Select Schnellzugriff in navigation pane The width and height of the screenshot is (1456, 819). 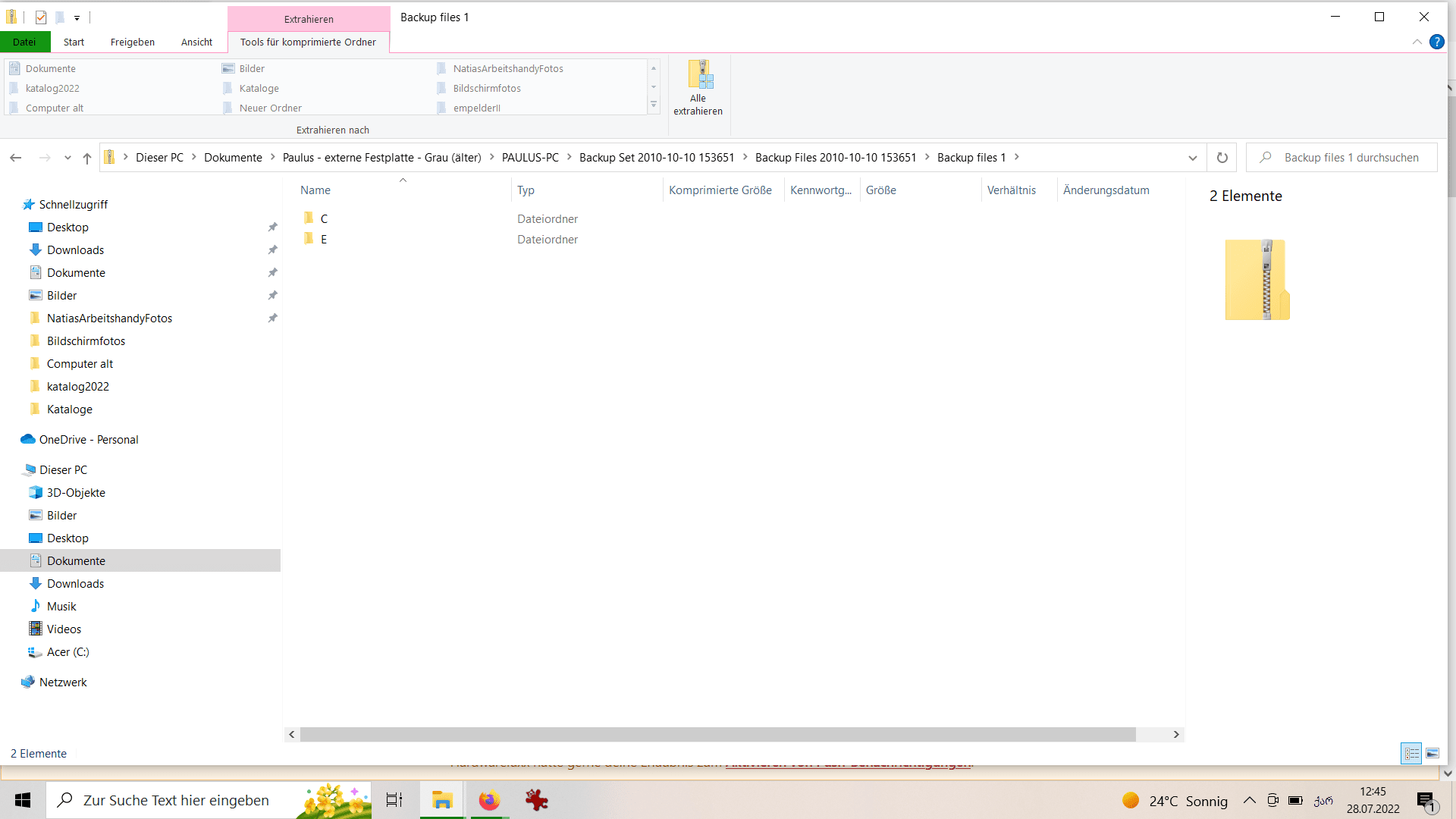[74, 205]
